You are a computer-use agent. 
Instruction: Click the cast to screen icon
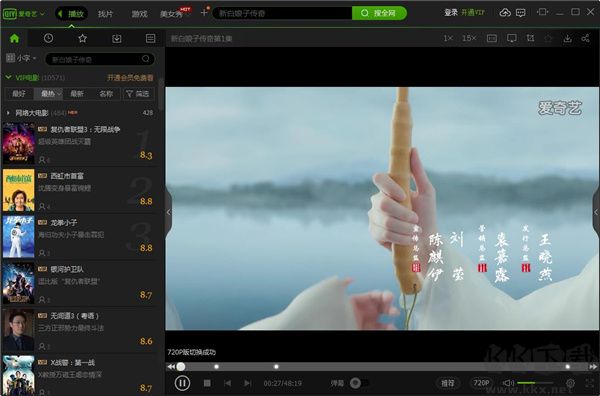(x=512, y=38)
